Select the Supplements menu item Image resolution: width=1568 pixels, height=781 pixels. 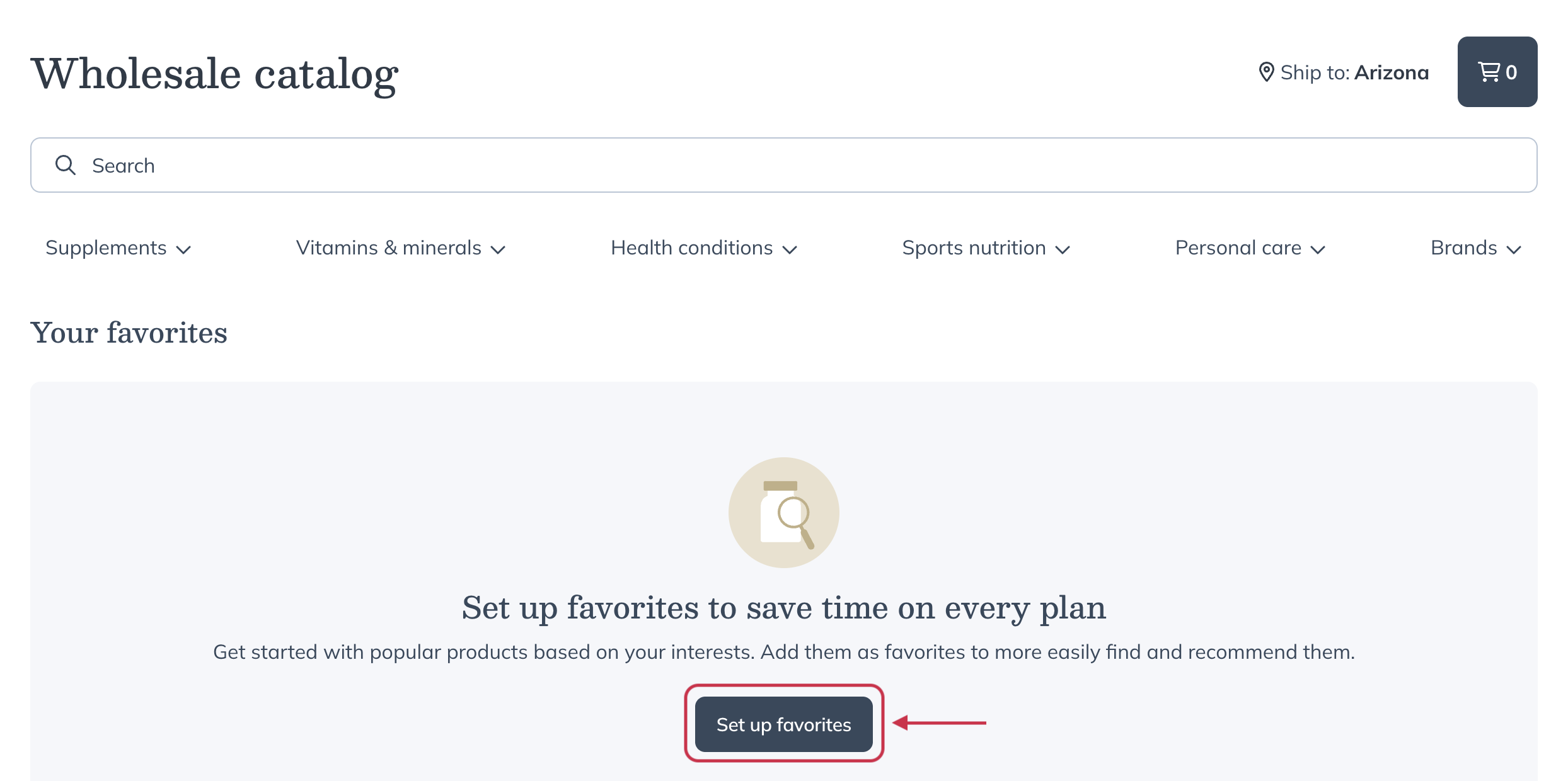[105, 248]
